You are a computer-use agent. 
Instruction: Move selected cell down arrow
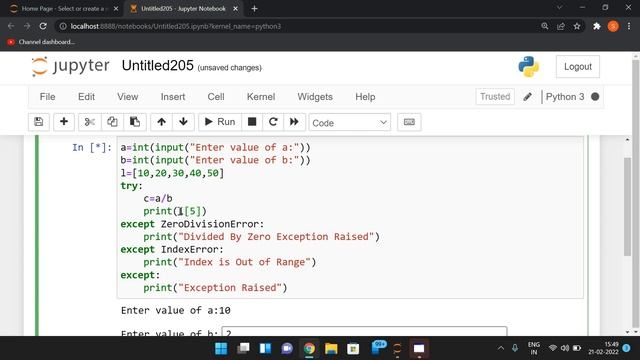(x=183, y=122)
